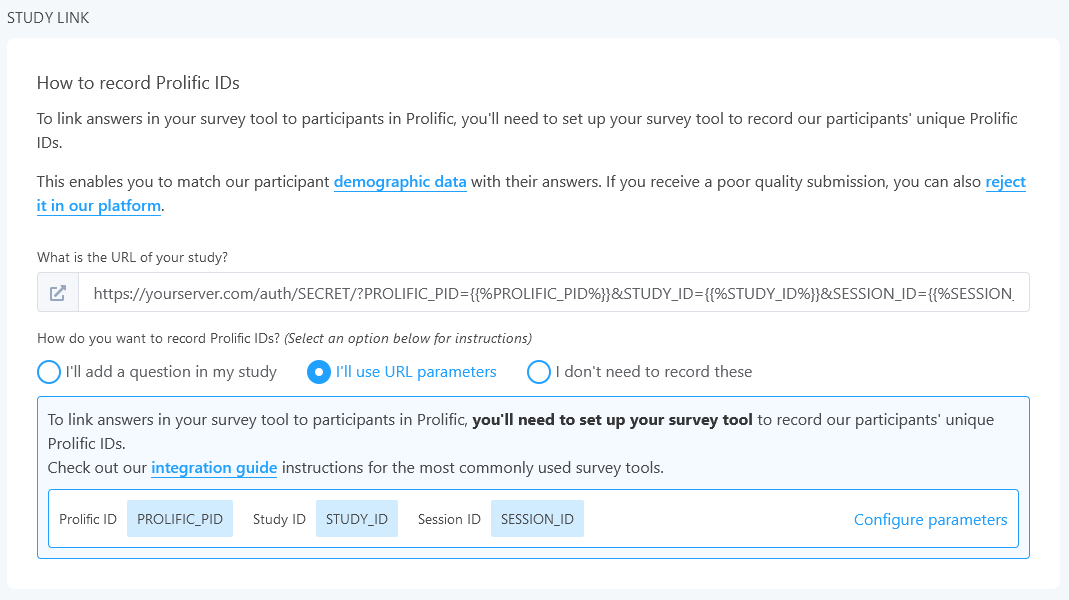Select "I don't need to record these"

539,371
